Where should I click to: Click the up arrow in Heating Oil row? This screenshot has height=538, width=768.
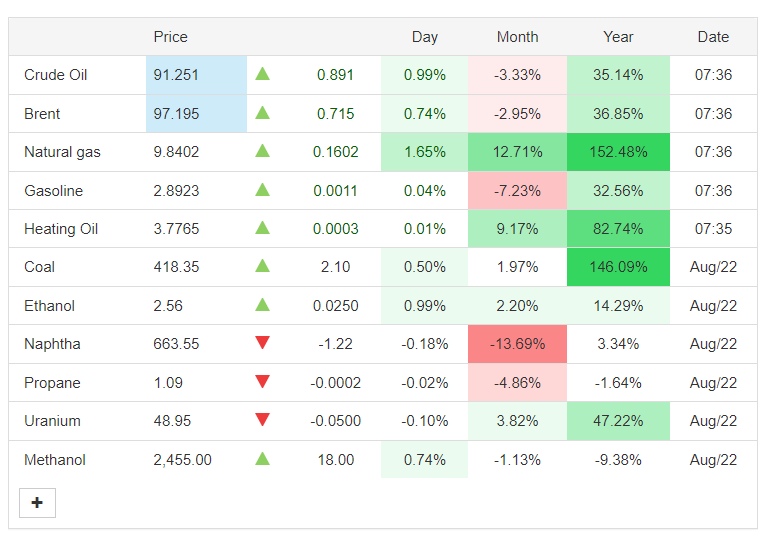(x=263, y=228)
